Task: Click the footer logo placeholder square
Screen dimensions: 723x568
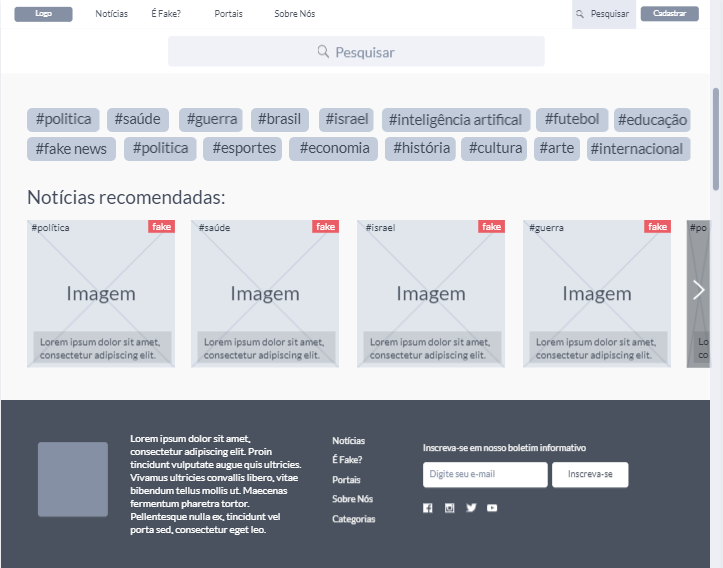Action: [x=73, y=479]
